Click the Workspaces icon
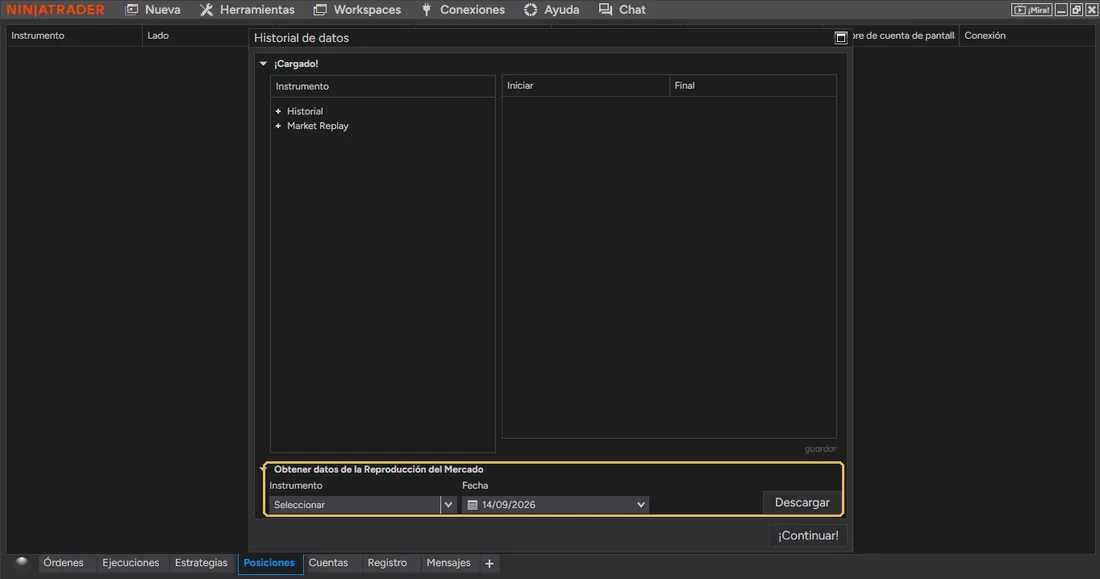 click(x=320, y=10)
